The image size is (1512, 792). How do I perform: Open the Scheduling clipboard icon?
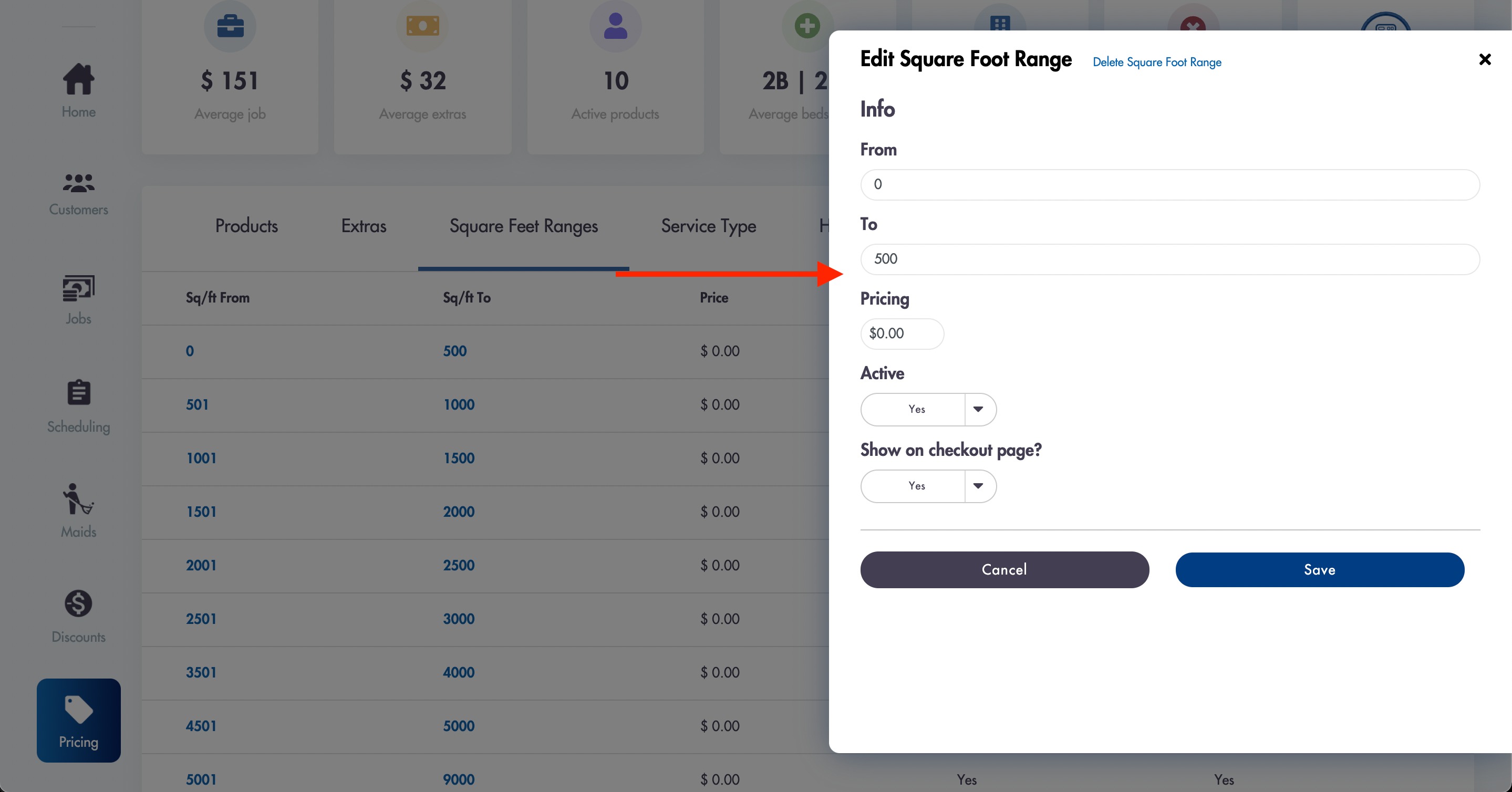(79, 392)
